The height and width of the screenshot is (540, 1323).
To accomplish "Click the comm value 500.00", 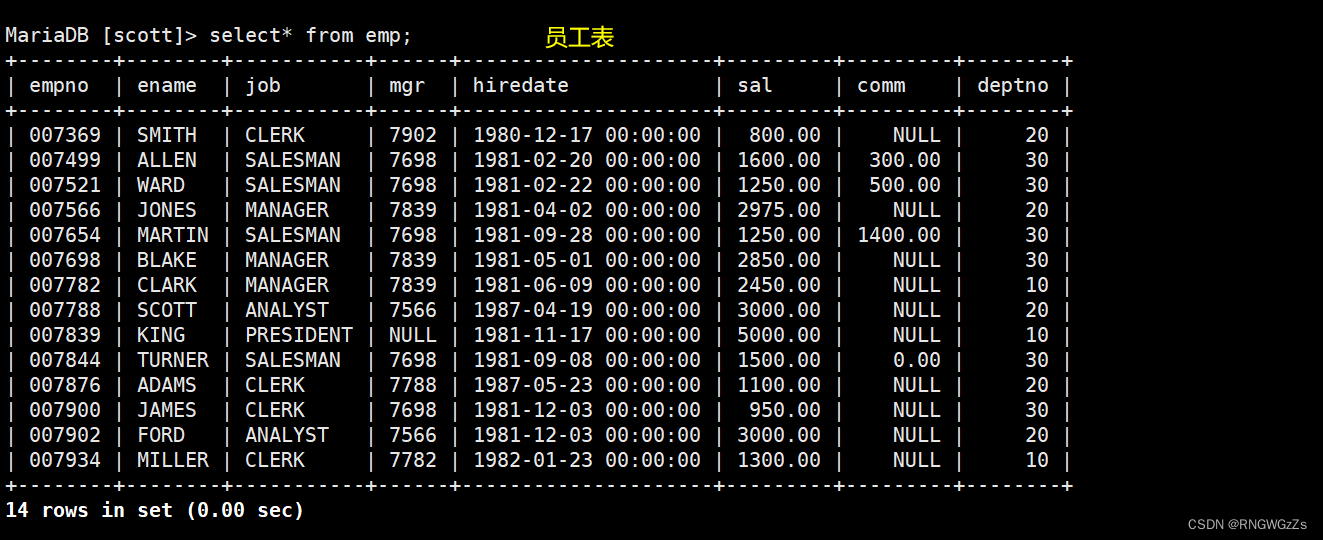I will pyautogui.click(x=905, y=185).
